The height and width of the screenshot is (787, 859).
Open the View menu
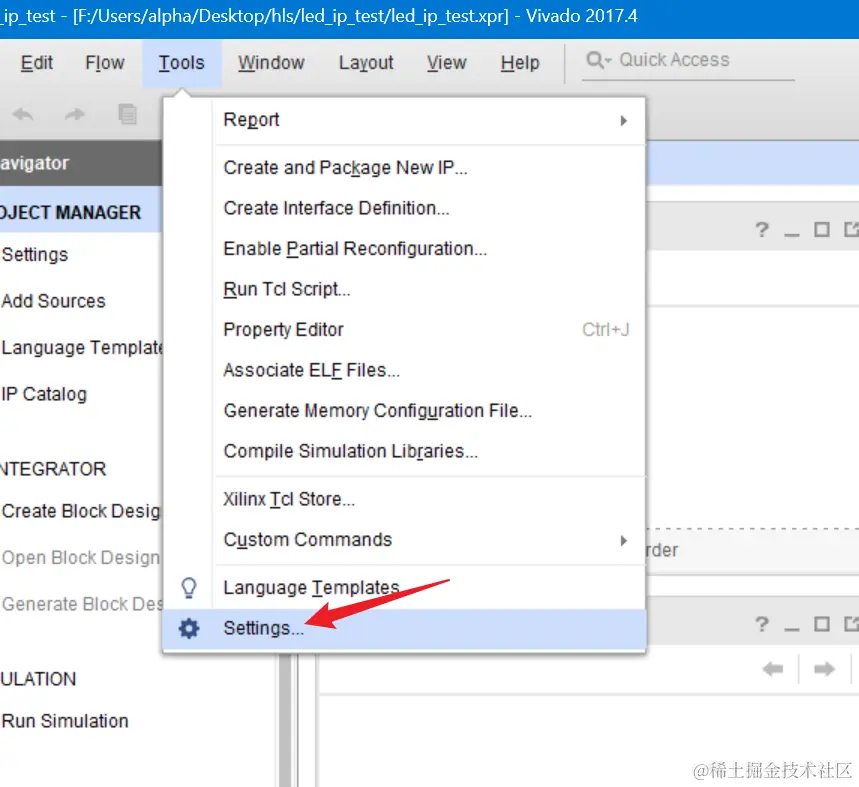446,63
